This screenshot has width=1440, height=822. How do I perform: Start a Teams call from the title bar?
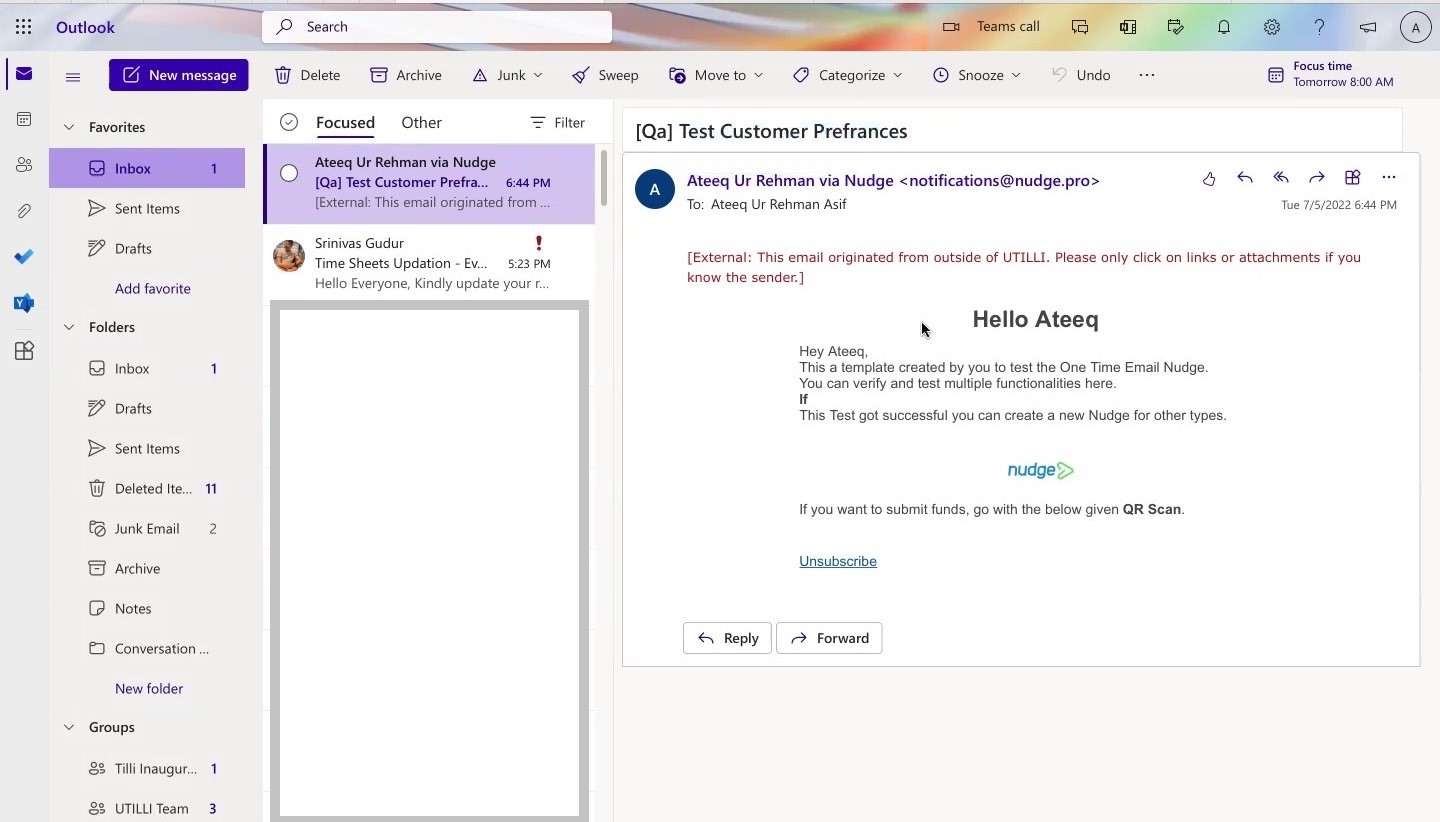(x=995, y=27)
